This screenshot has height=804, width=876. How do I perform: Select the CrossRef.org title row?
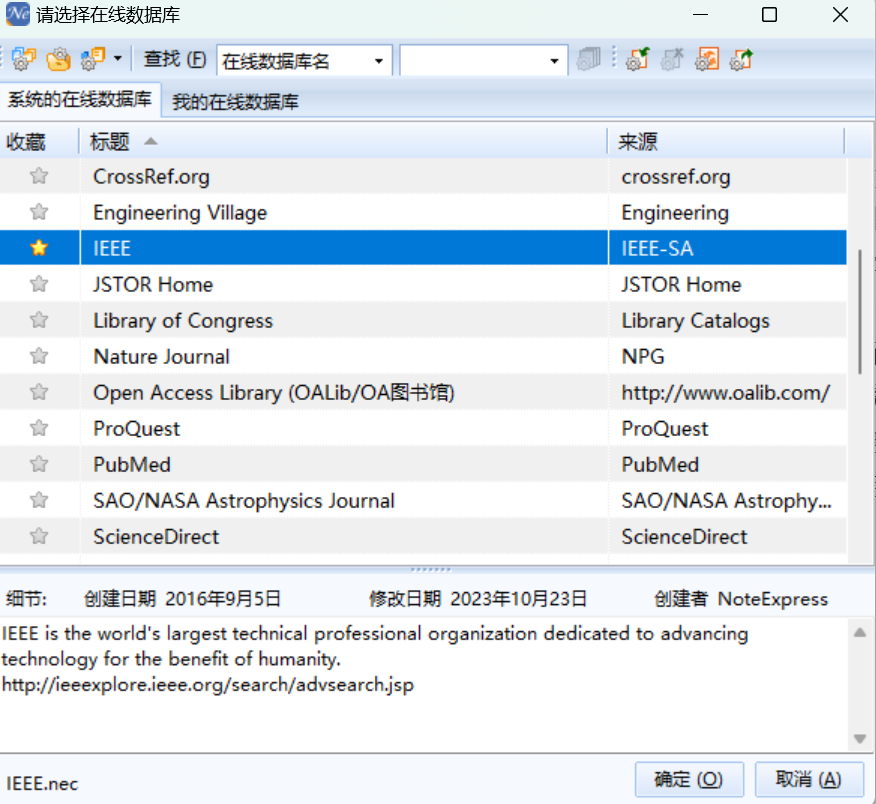[344, 177]
